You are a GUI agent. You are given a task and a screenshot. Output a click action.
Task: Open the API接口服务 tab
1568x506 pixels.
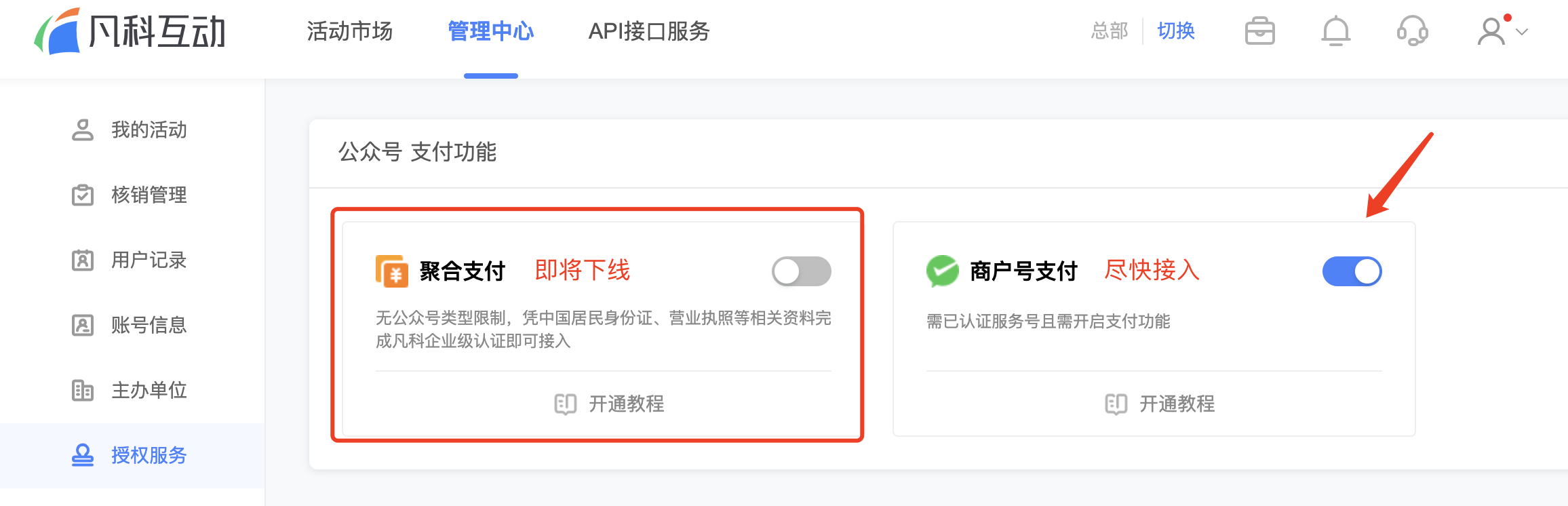[649, 31]
